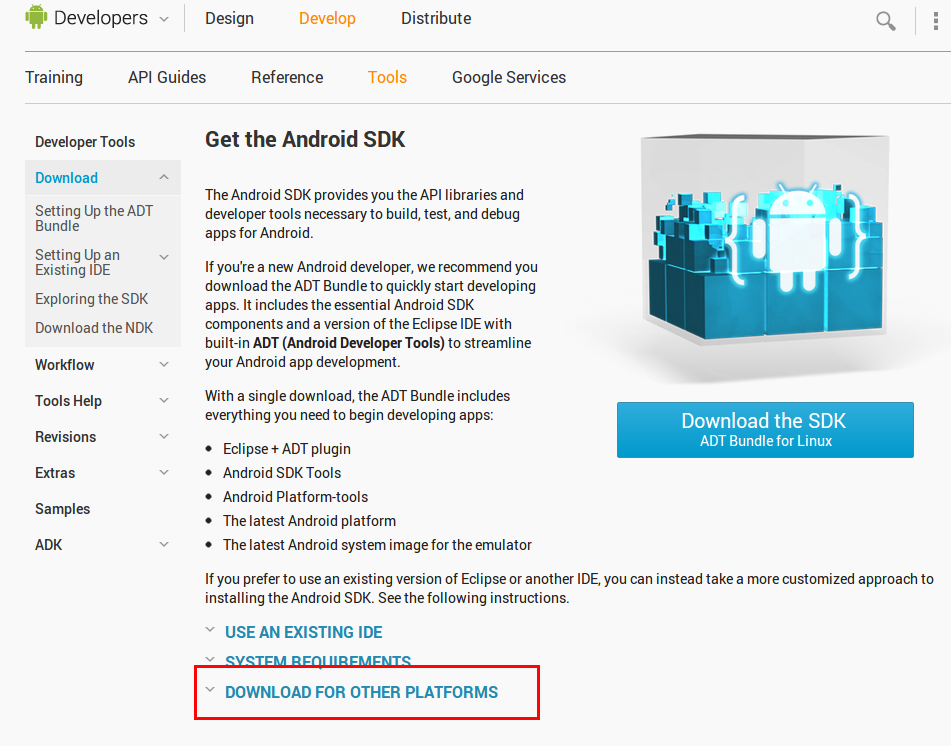Click SYSTEM REQUIREMENTS heading
This screenshot has width=951, height=746.
(318, 661)
